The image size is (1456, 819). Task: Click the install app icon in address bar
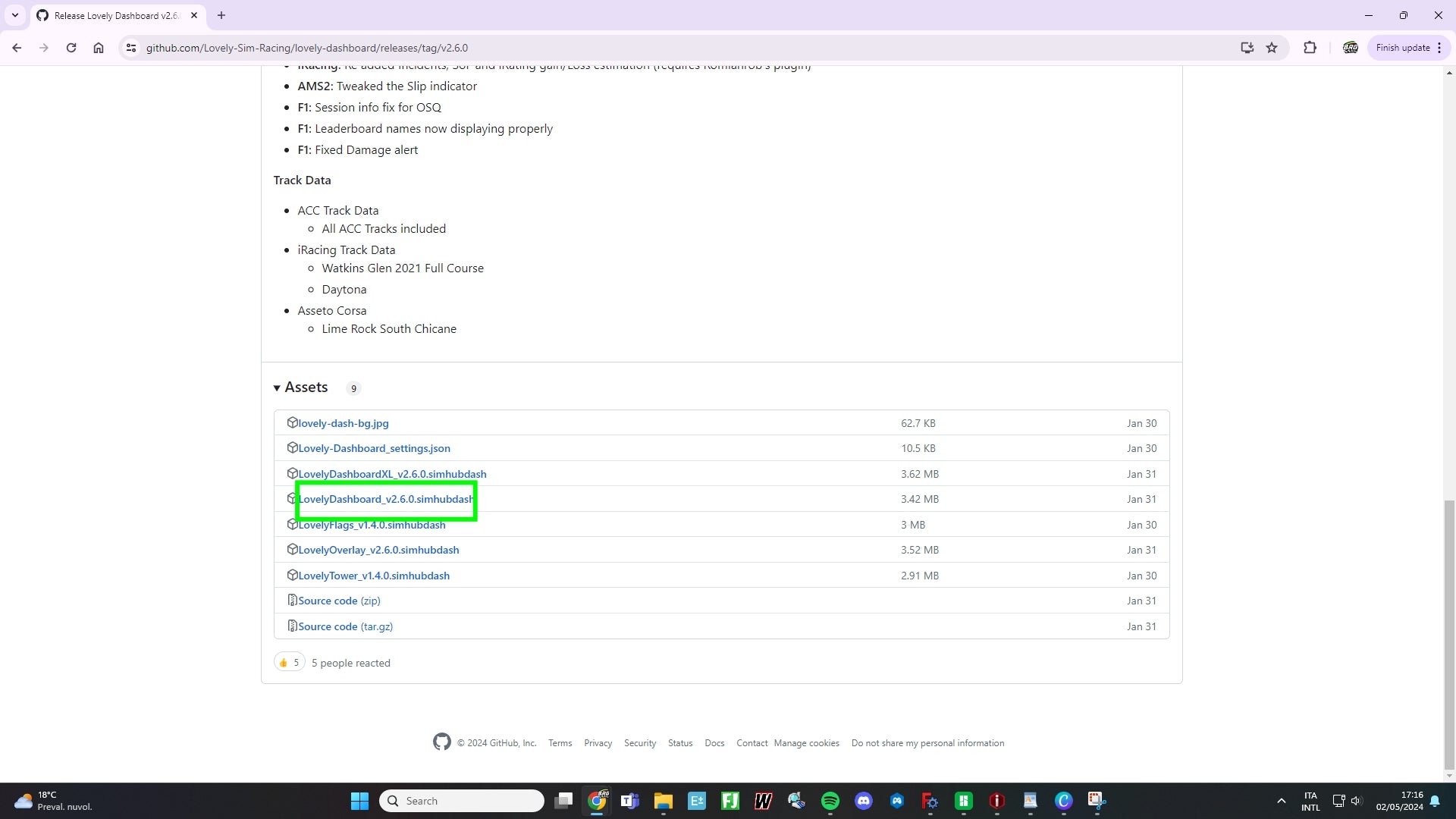click(1247, 48)
